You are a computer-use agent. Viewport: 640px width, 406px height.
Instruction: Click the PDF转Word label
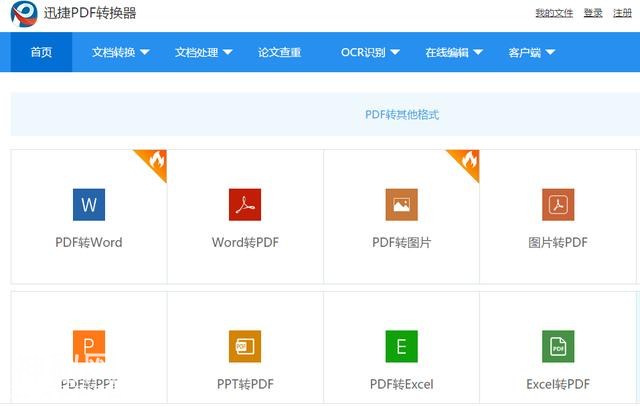pyautogui.click(x=89, y=242)
